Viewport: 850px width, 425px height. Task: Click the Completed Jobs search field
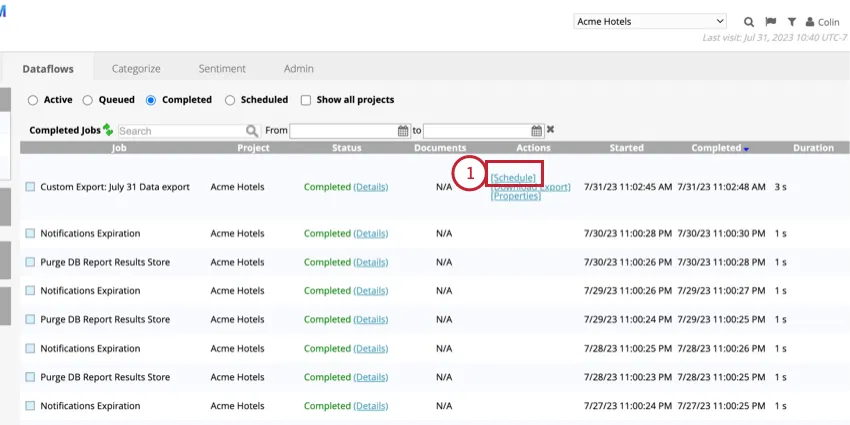181,131
